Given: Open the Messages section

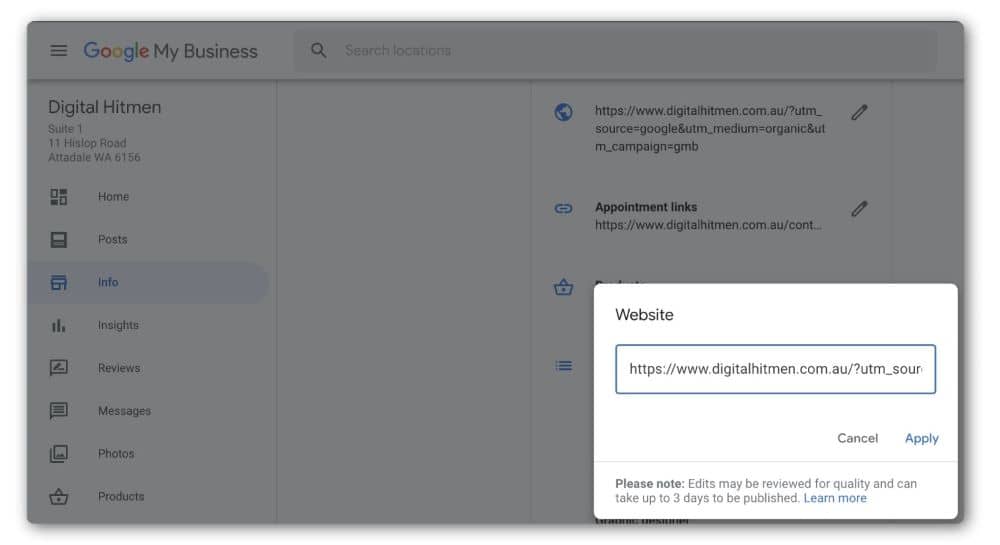Looking at the screenshot, I should coord(124,411).
